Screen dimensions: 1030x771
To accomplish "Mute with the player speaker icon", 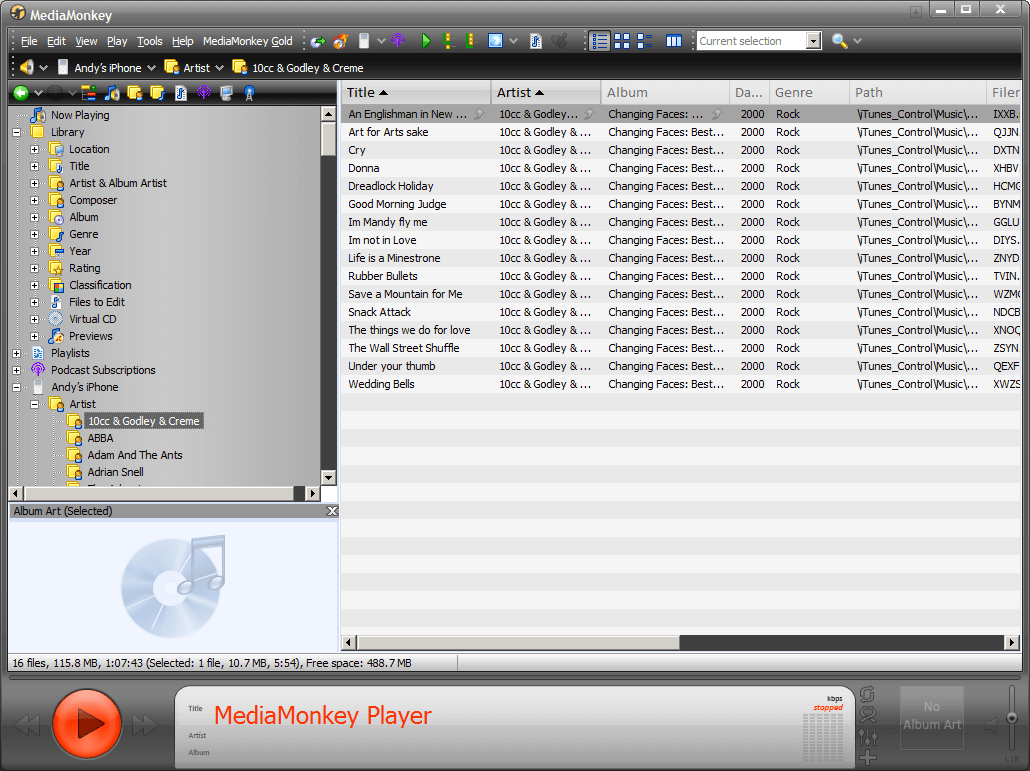I will pos(991,725).
